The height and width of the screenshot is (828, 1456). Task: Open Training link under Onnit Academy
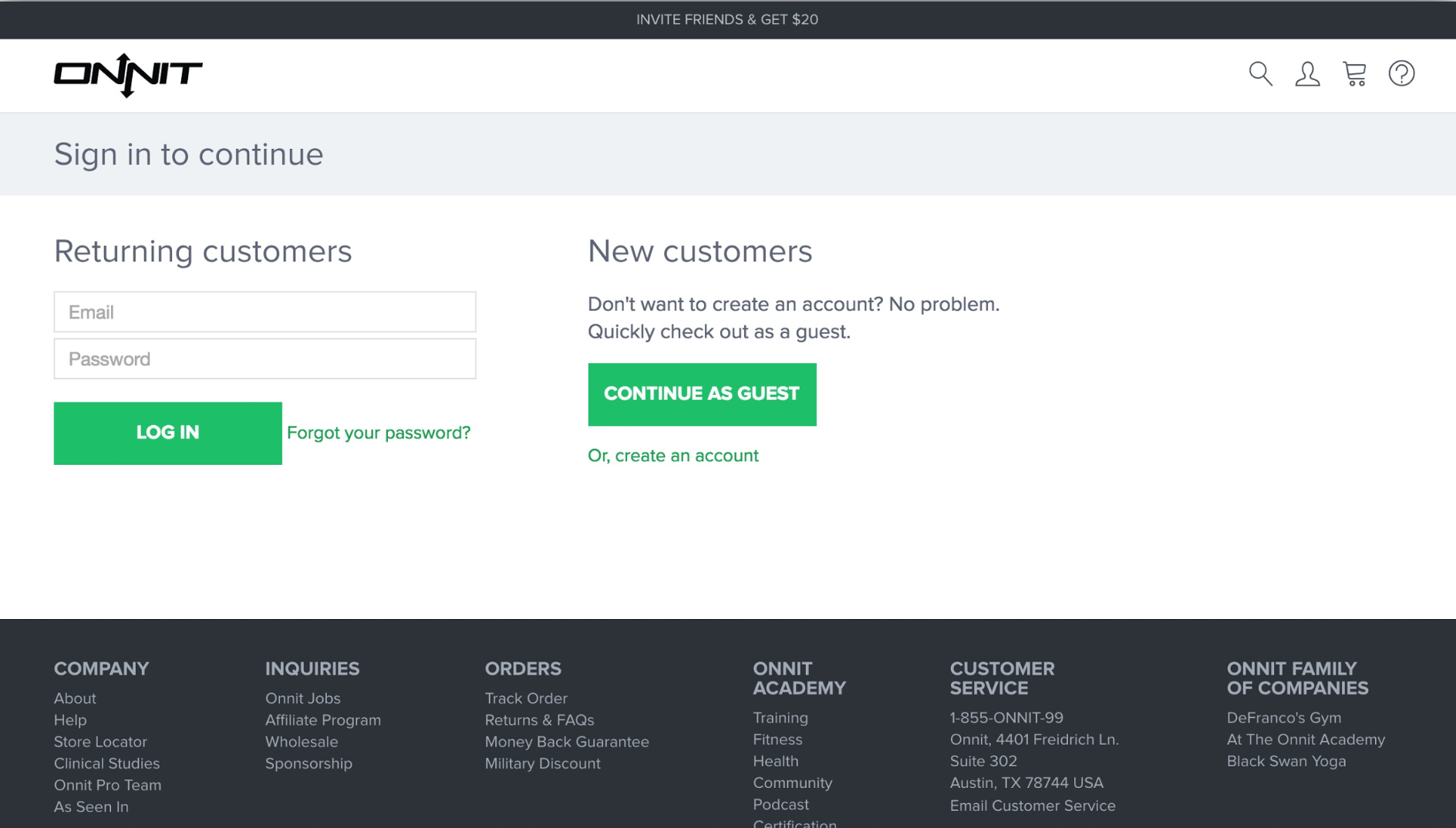(x=780, y=718)
